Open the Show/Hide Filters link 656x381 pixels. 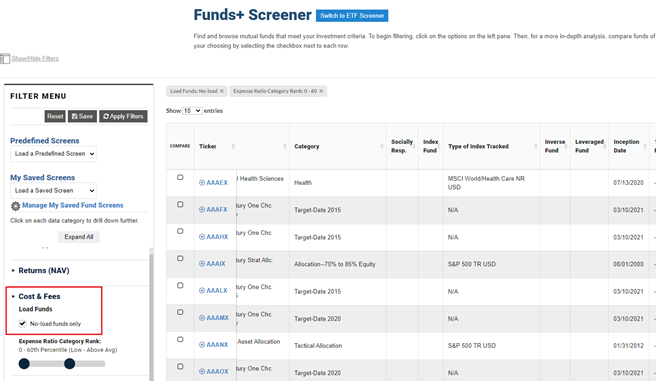35,59
